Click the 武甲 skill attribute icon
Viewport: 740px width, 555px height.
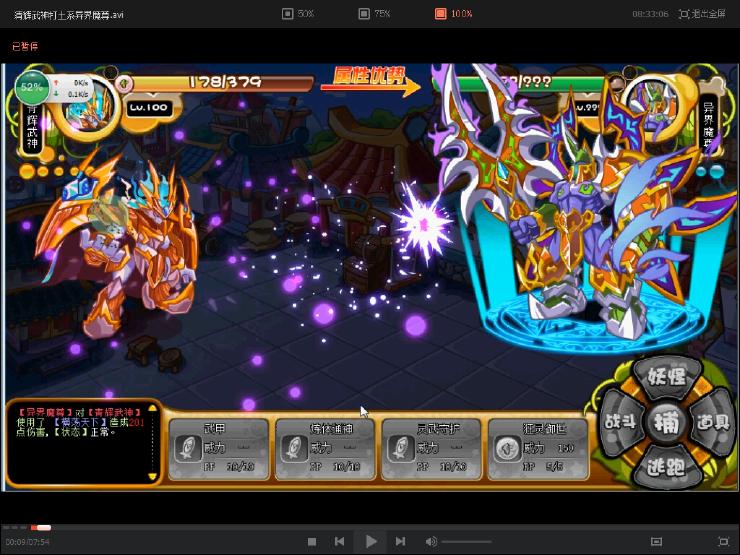tap(188, 449)
